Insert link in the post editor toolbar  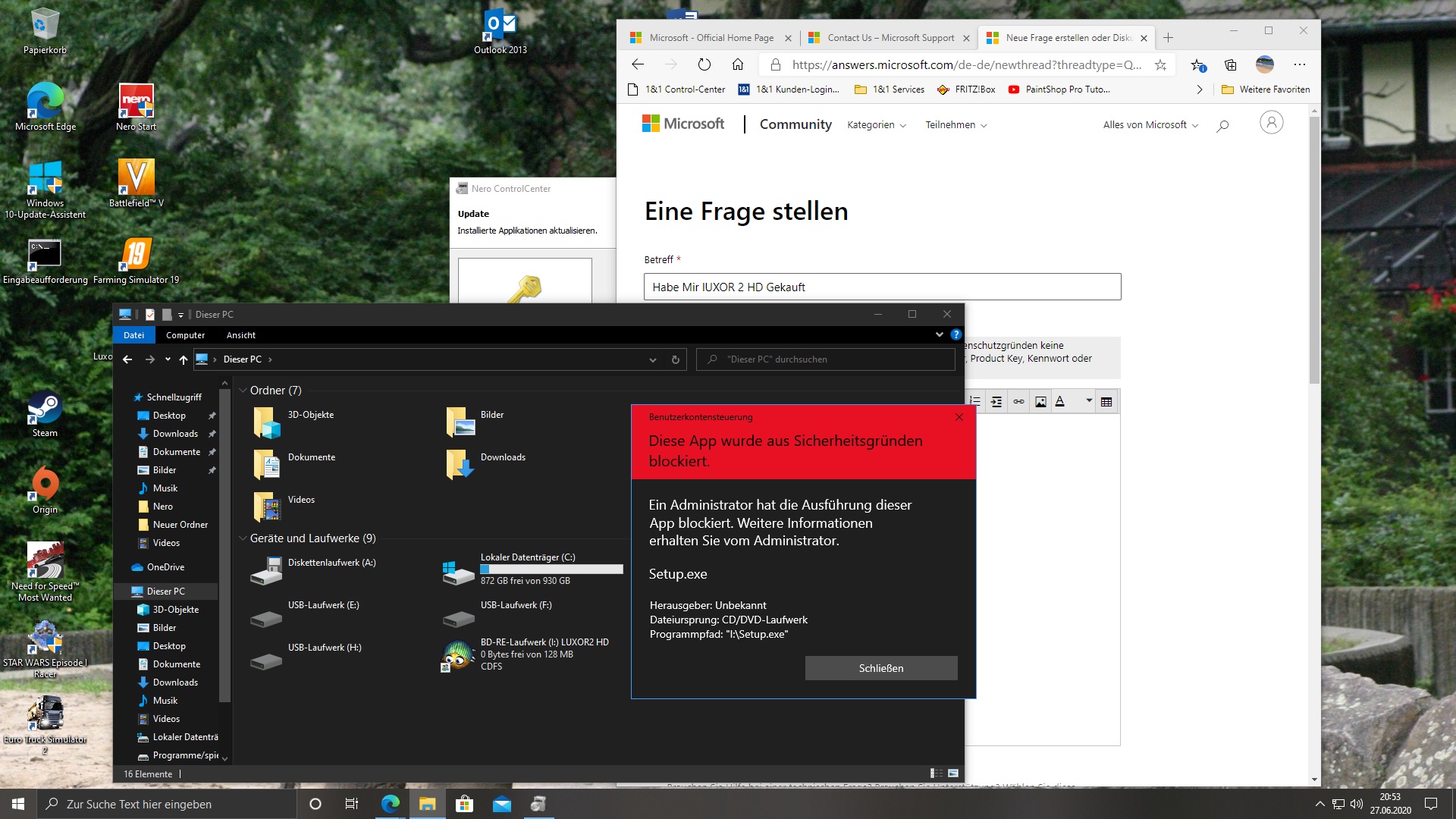pos(1018,402)
